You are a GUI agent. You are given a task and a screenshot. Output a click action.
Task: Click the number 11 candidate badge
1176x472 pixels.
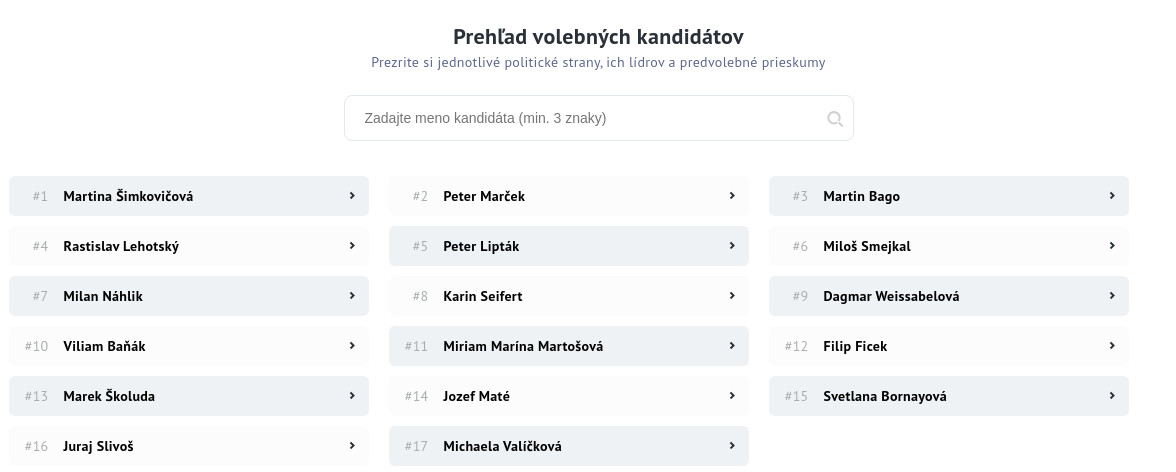click(416, 346)
